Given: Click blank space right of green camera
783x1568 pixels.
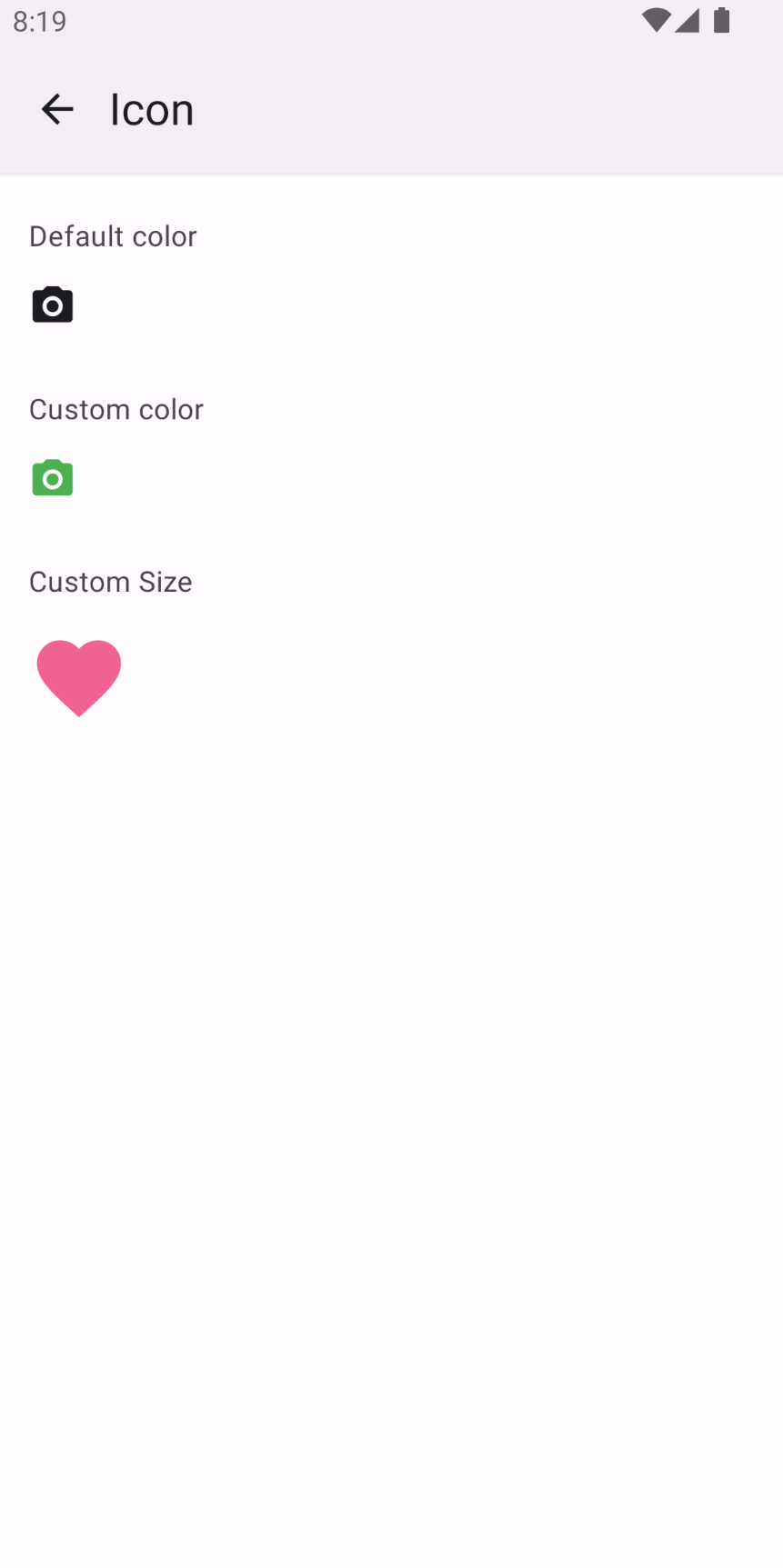Looking at the screenshot, I should coord(427,477).
